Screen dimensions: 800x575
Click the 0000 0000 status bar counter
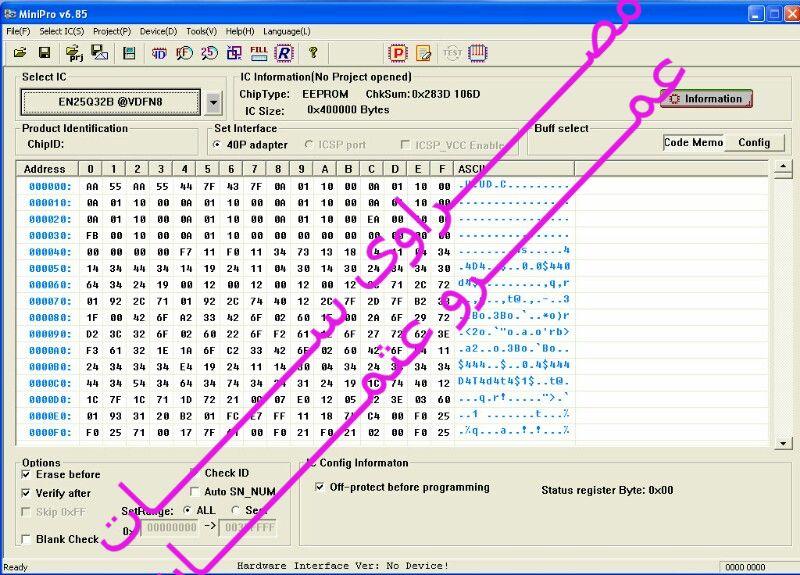745,567
